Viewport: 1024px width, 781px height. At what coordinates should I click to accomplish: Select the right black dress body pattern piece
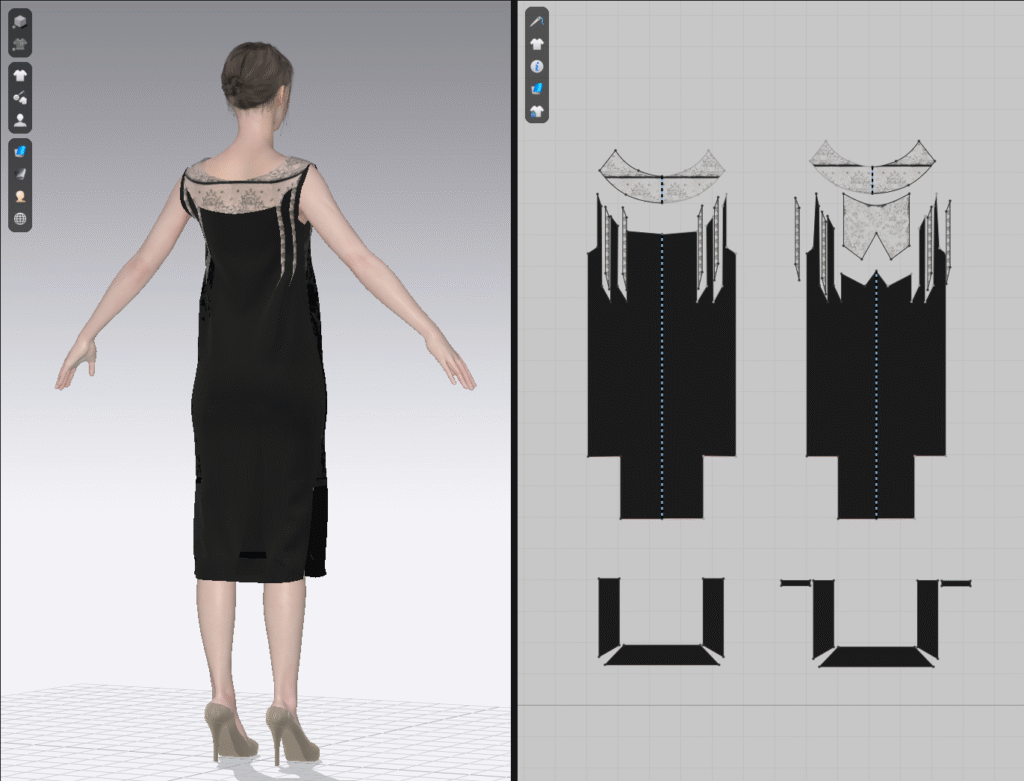[x=876, y=380]
